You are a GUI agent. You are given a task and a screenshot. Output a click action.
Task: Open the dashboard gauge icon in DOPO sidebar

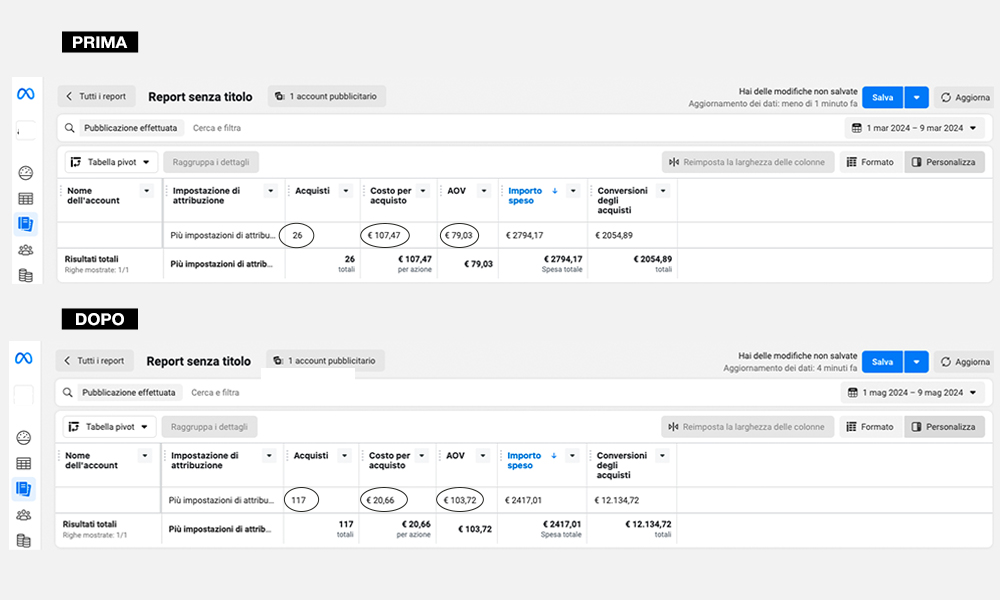(x=24, y=437)
